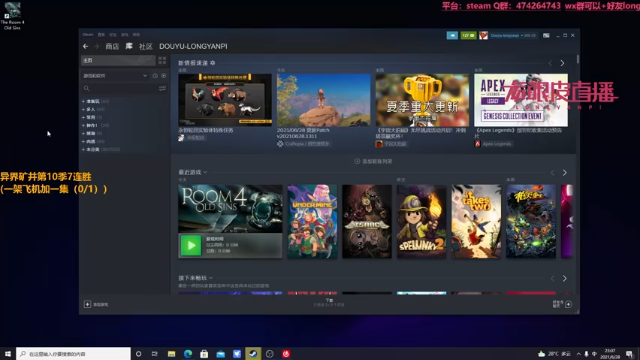The width and height of the screenshot is (640, 360).
Task: Open The Room 4 Old Sins banner
Action: pos(230,209)
